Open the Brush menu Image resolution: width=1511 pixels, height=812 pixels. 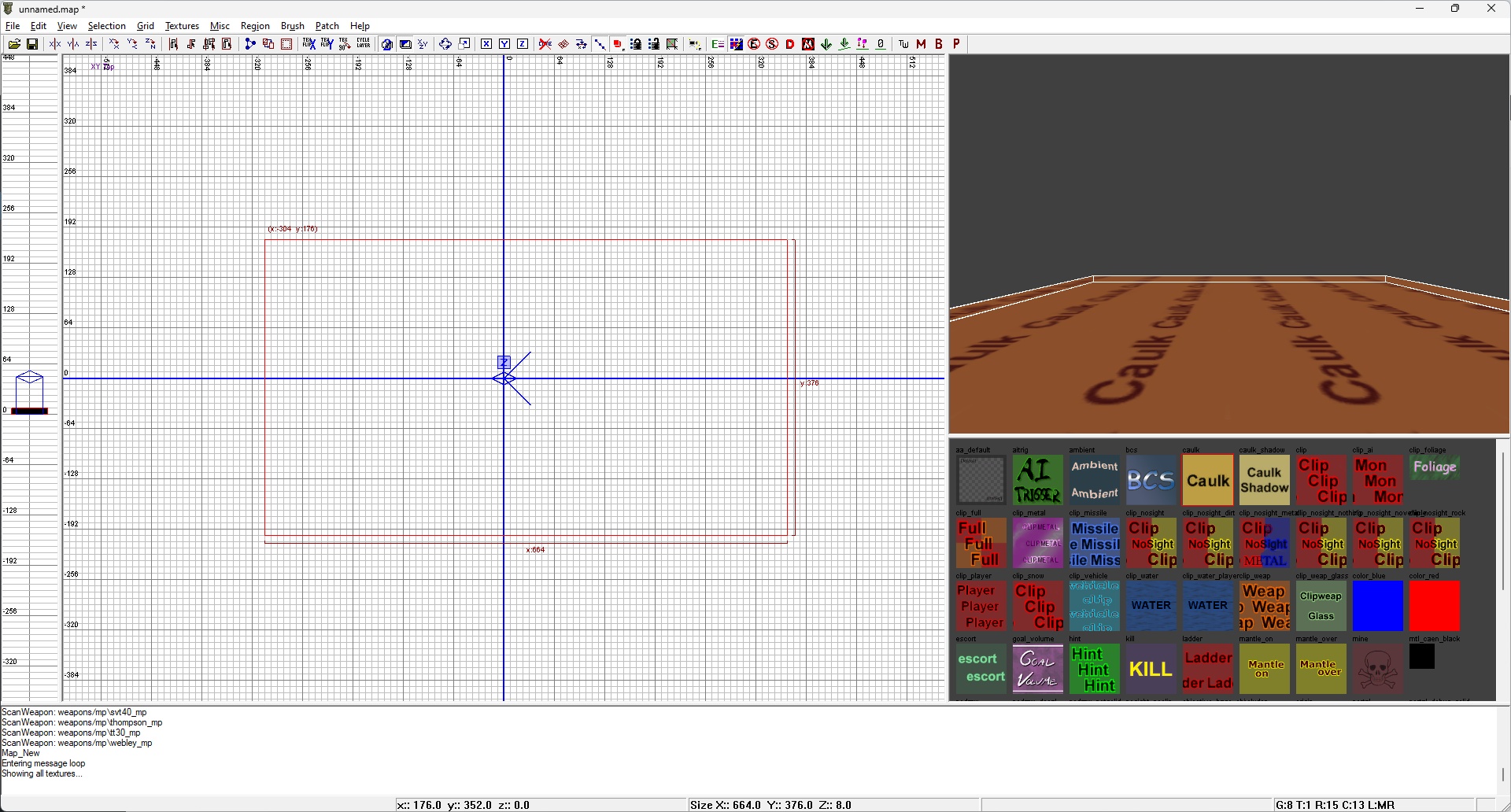pos(293,26)
